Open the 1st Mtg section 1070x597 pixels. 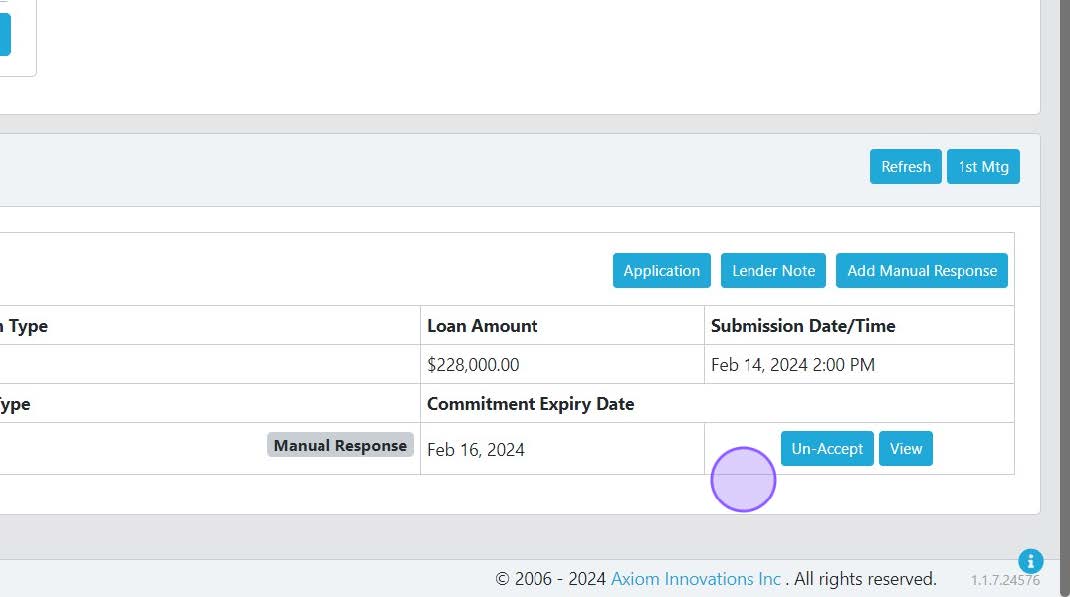[983, 167]
